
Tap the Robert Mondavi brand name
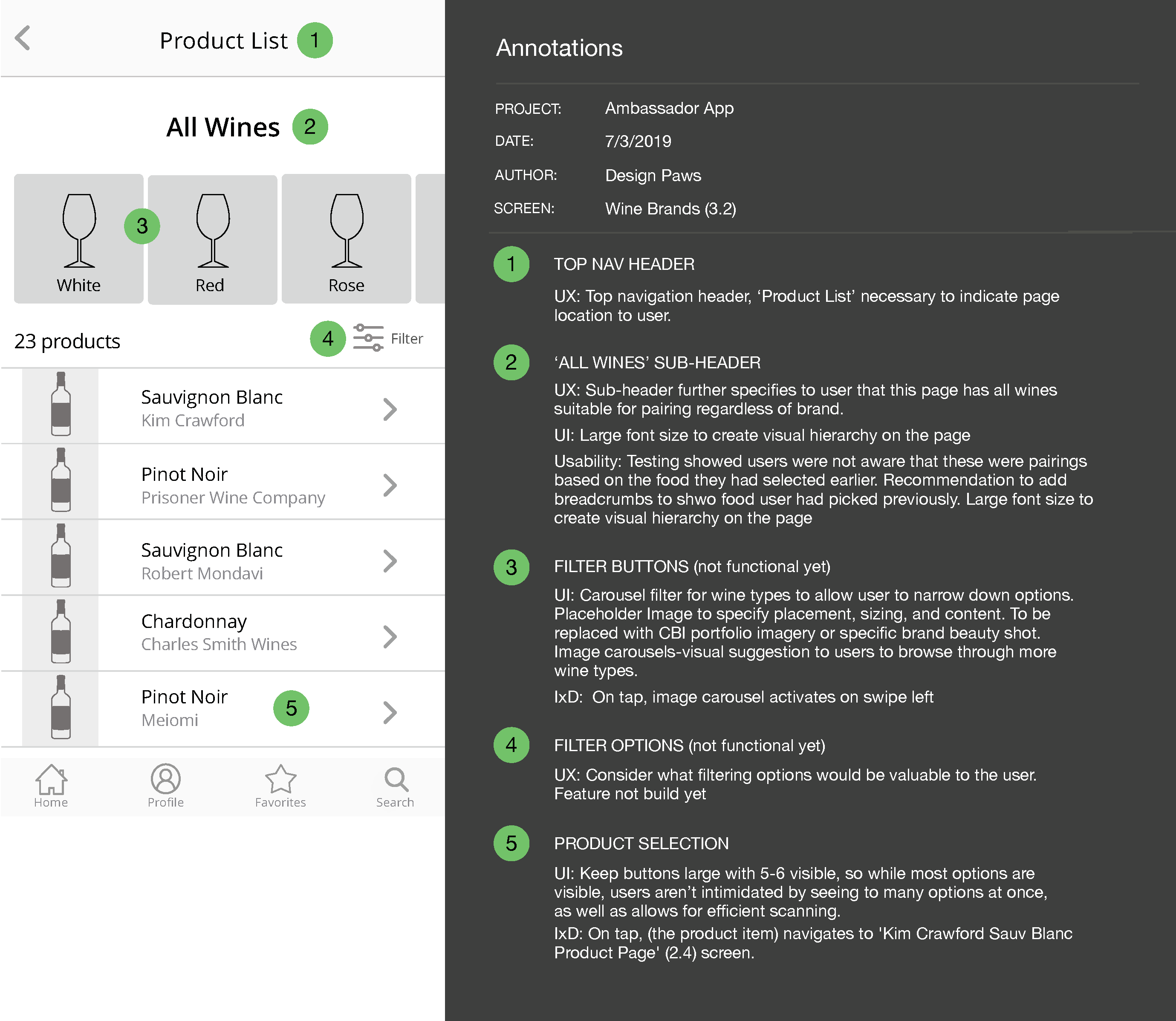(202, 574)
